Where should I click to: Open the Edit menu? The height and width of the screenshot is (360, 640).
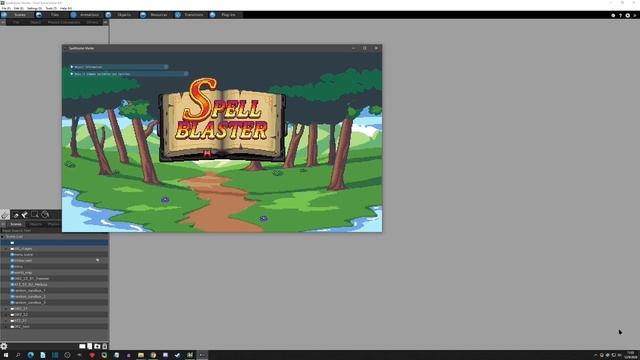(x=19, y=8)
